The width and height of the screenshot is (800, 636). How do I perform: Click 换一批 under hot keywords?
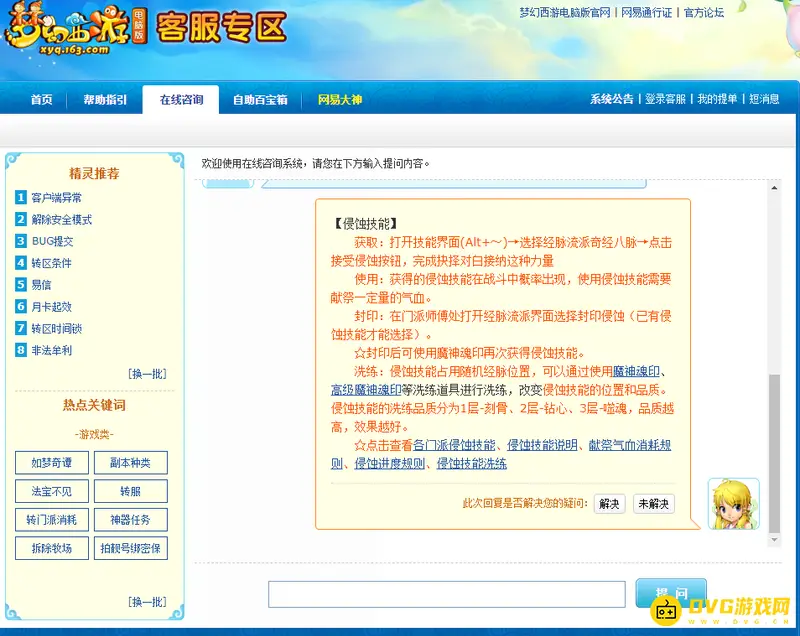[147, 602]
